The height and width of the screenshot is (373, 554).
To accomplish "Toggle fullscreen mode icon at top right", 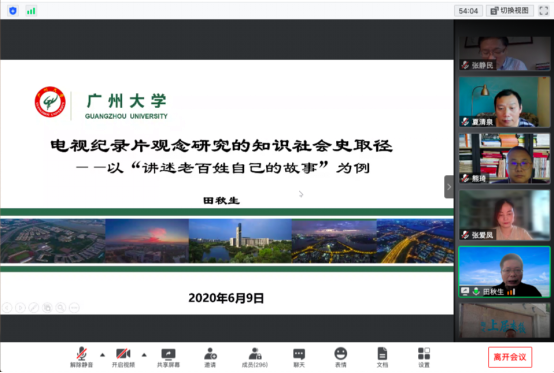I will click(x=543, y=11).
